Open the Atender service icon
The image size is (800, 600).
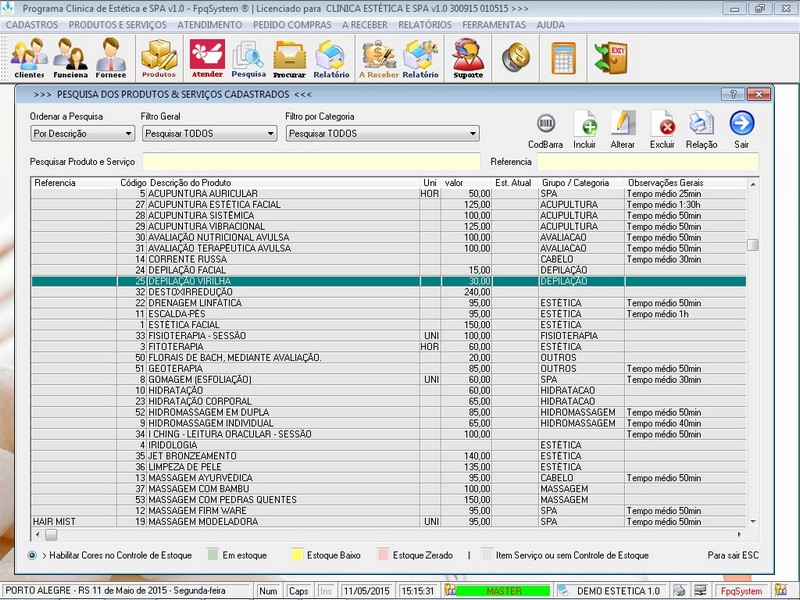click(207, 58)
